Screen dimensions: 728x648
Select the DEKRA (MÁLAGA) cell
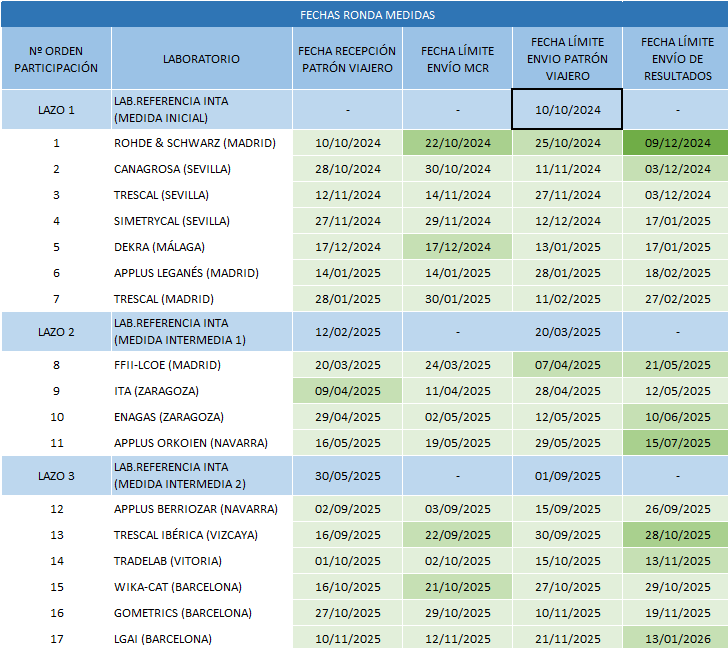[x=201, y=247]
